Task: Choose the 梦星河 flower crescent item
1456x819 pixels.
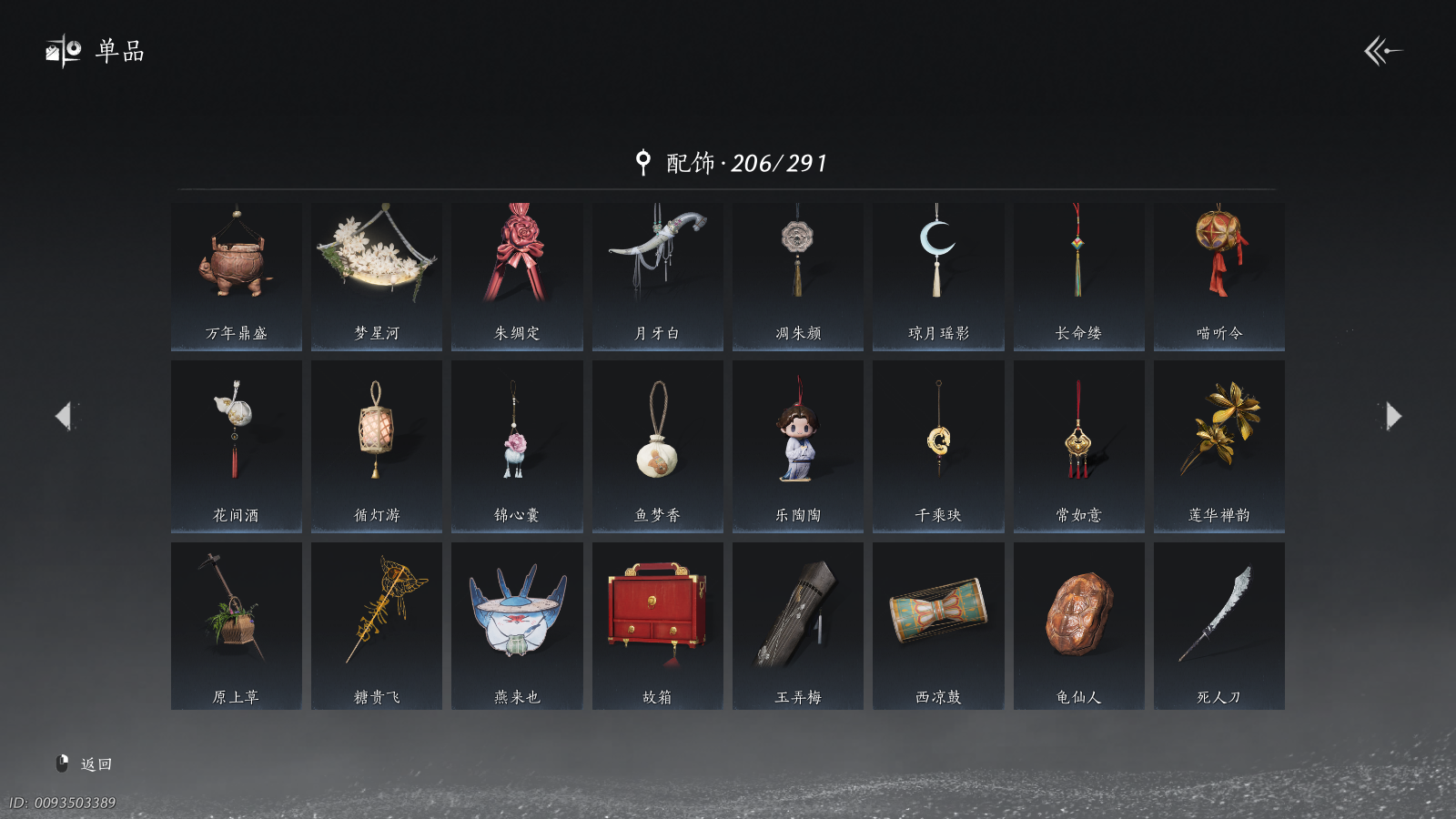Action: point(377,277)
